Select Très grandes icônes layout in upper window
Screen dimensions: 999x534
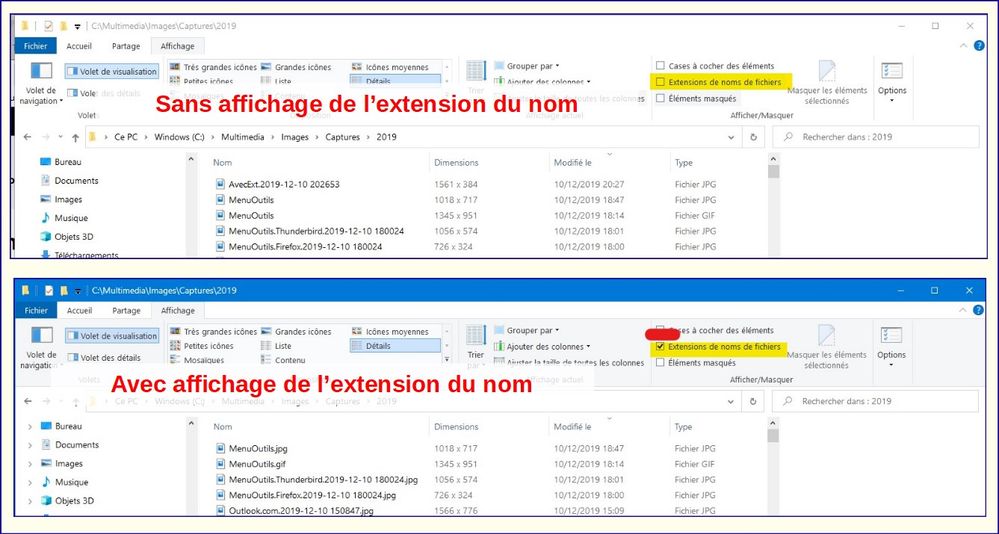213,67
